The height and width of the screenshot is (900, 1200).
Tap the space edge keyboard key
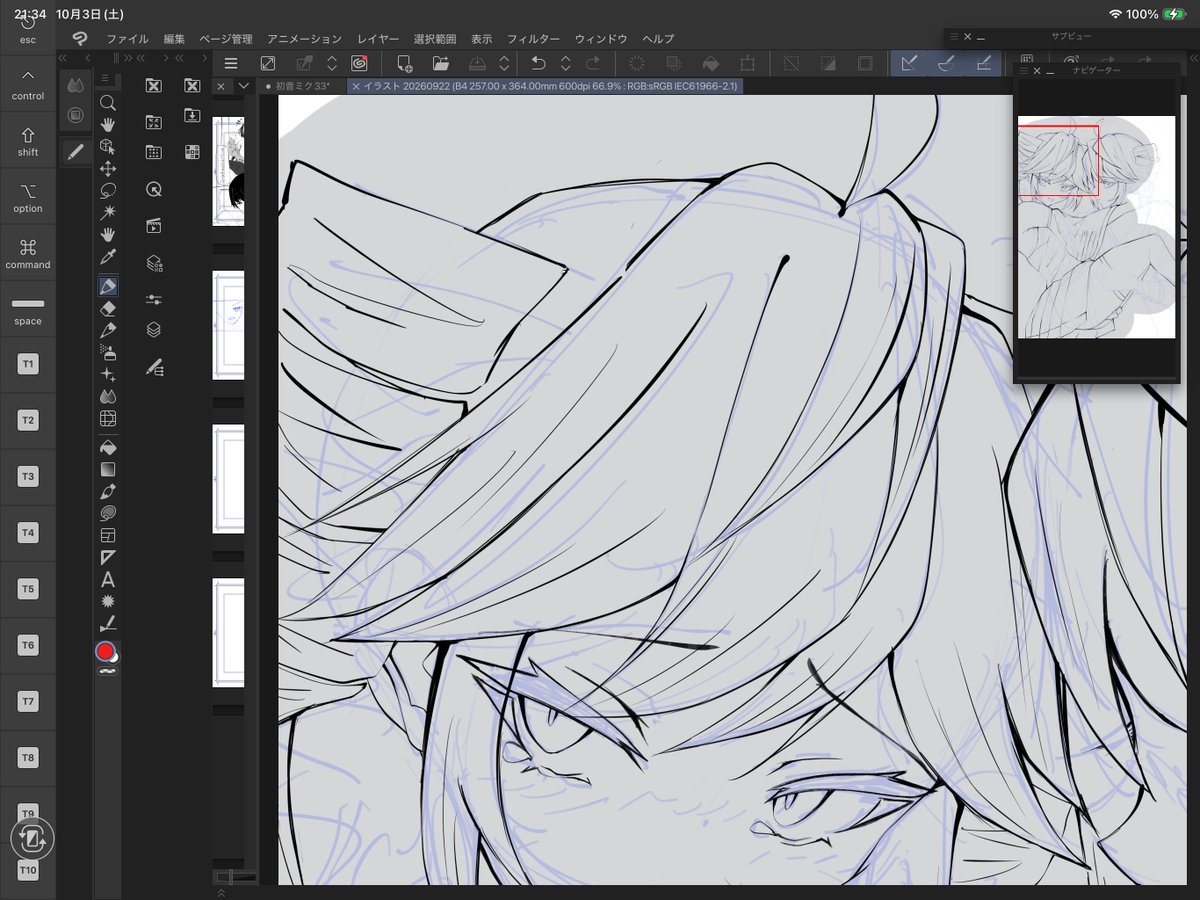click(x=28, y=310)
